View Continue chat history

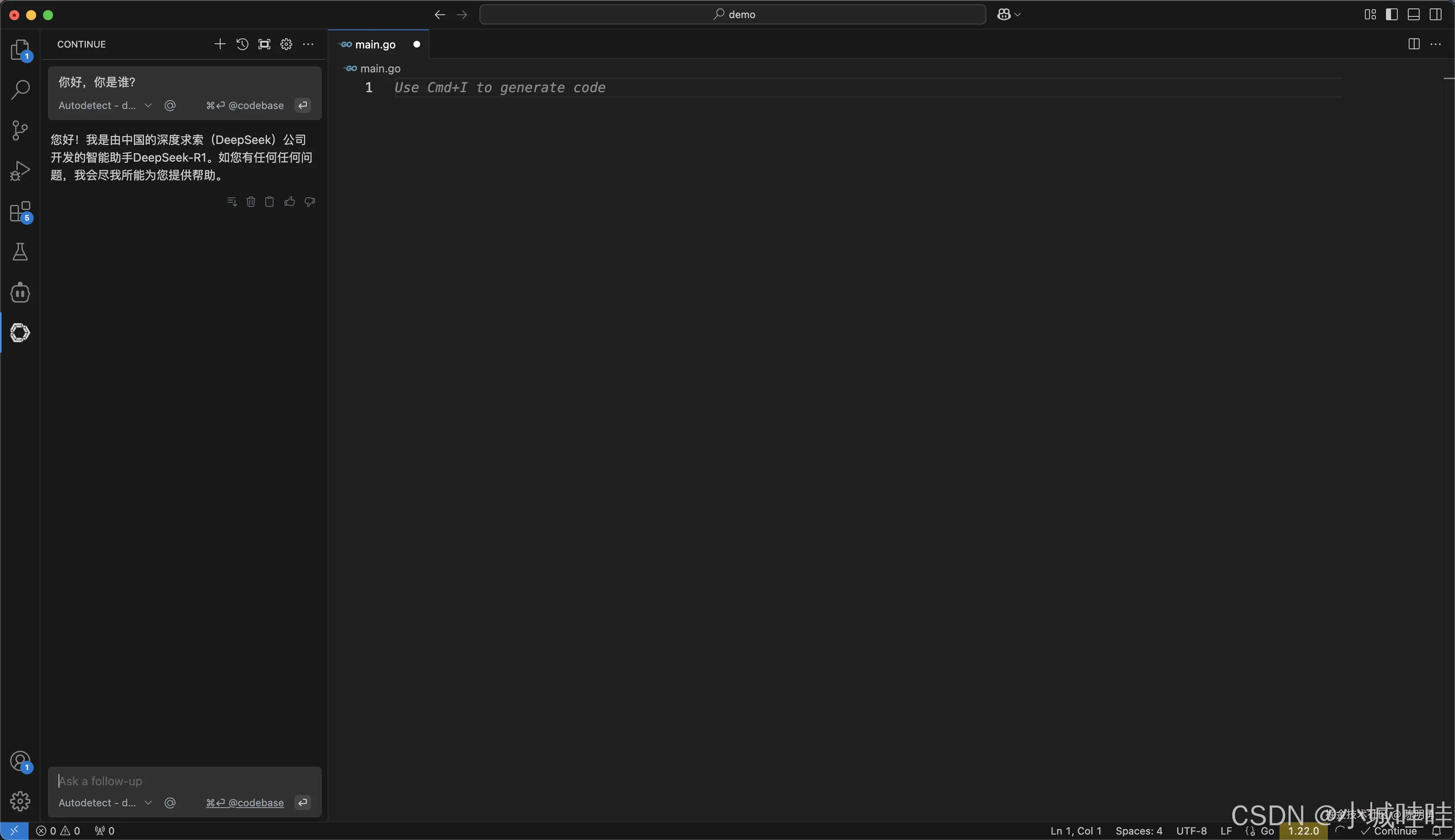point(242,45)
